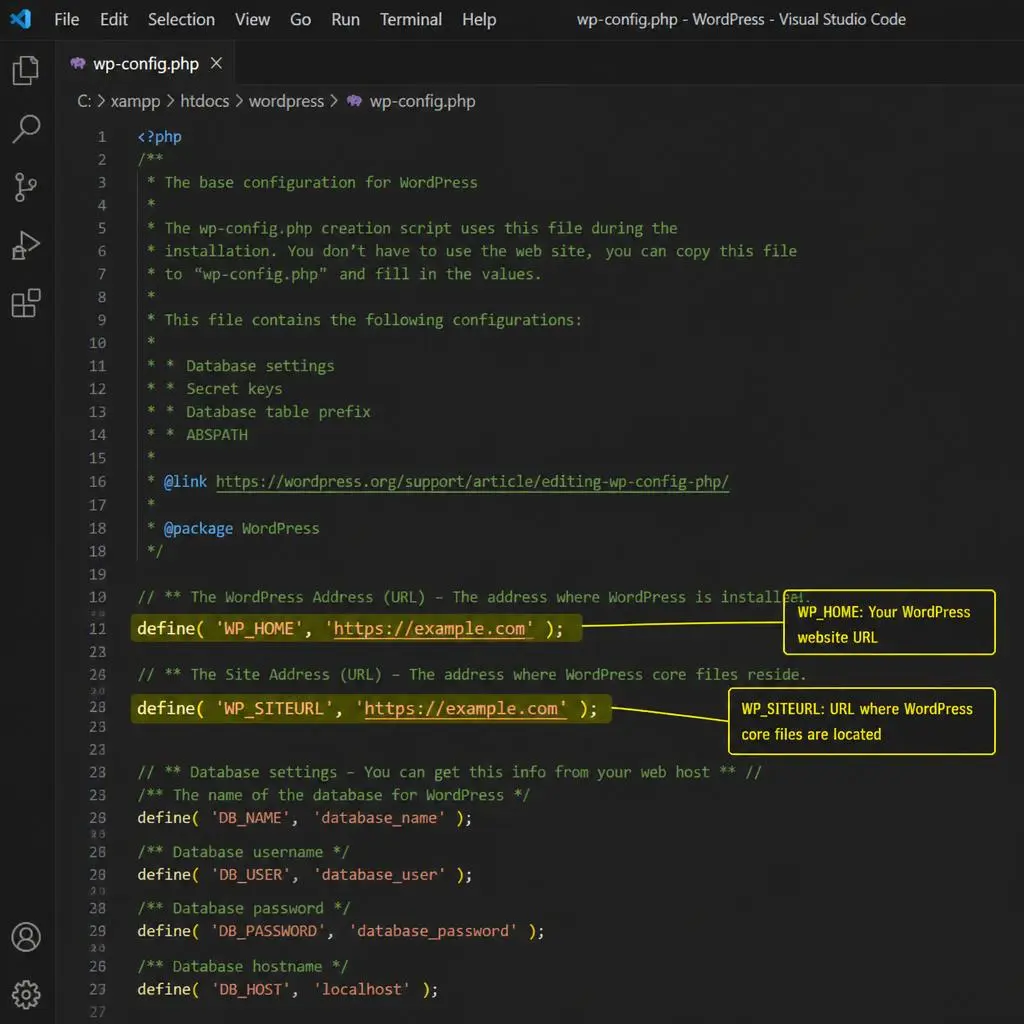Click the 'WP_SITEURL' constant string
The width and height of the screenshot is (1024, 1024).
tap(274, 709)
